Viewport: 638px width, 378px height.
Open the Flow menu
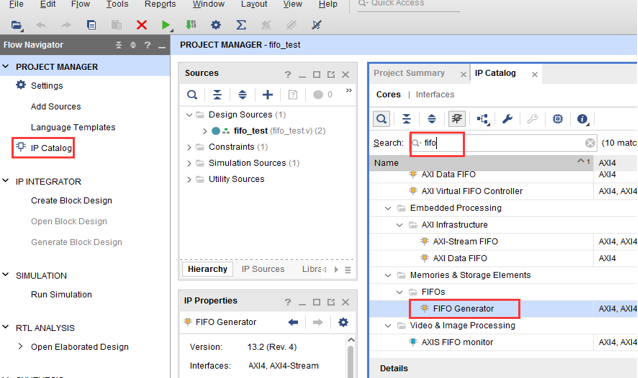click(80, 4)
